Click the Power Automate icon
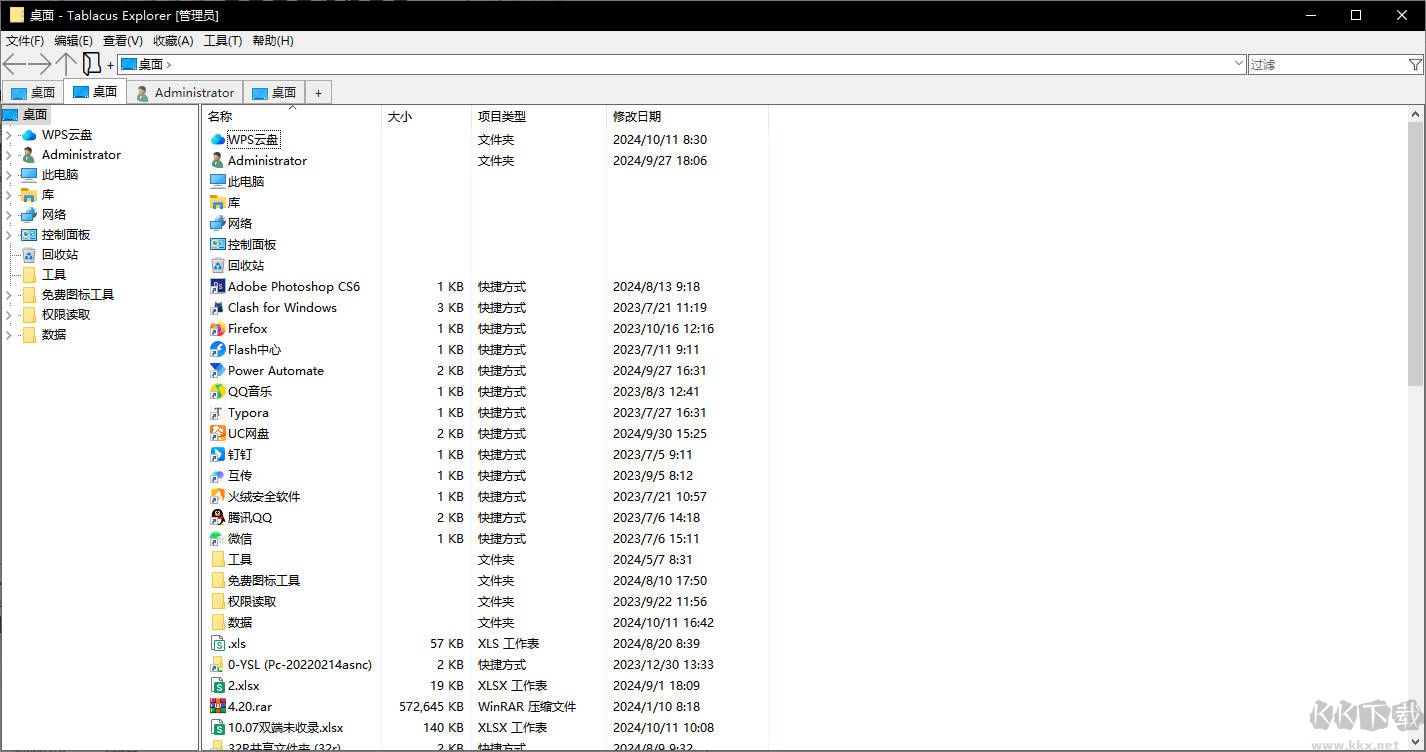1426x752 pixels. coord(218,371)
